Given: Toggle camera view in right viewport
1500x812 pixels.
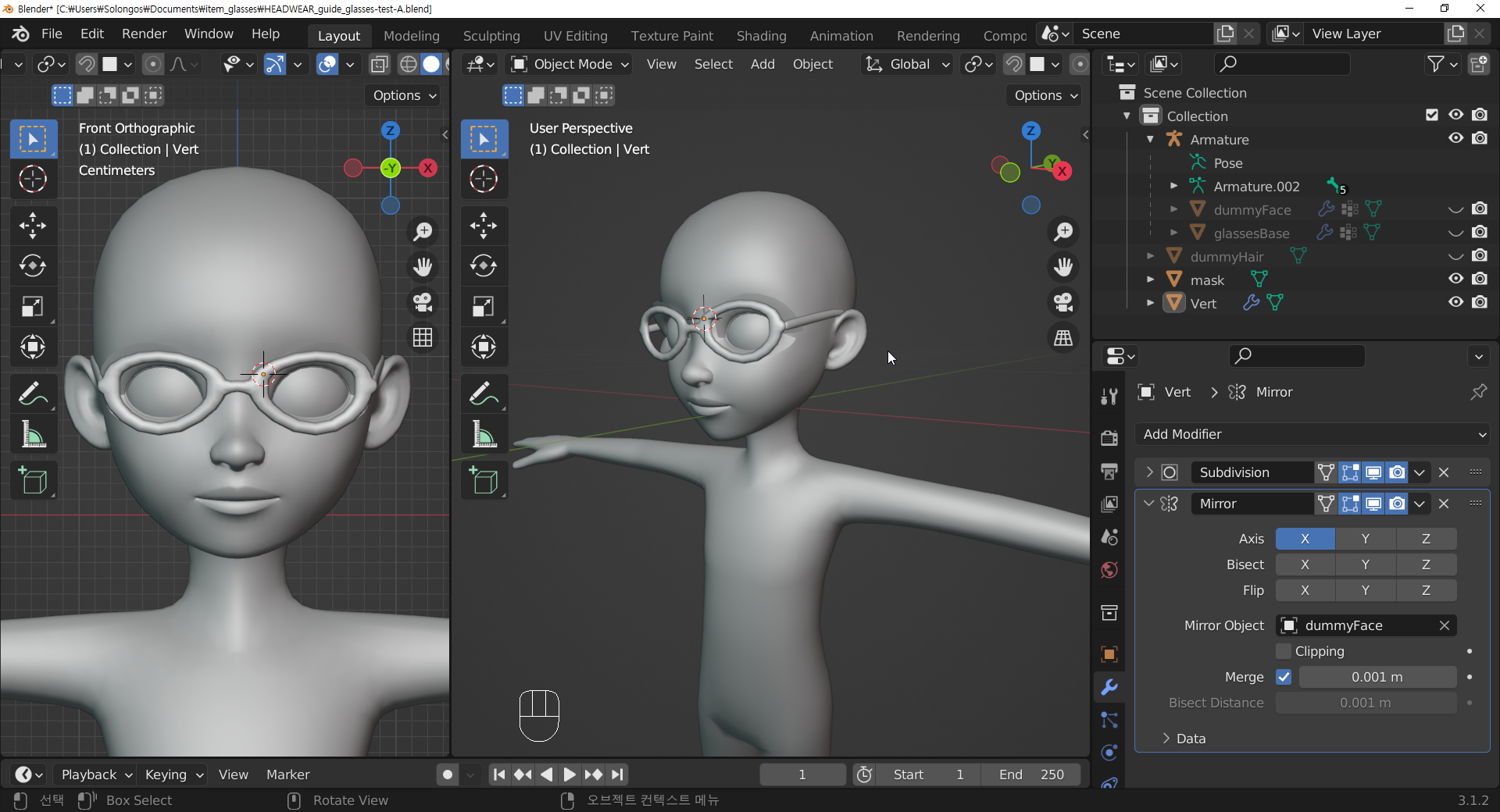Looking at the screenshot, I should point(1063,302).
